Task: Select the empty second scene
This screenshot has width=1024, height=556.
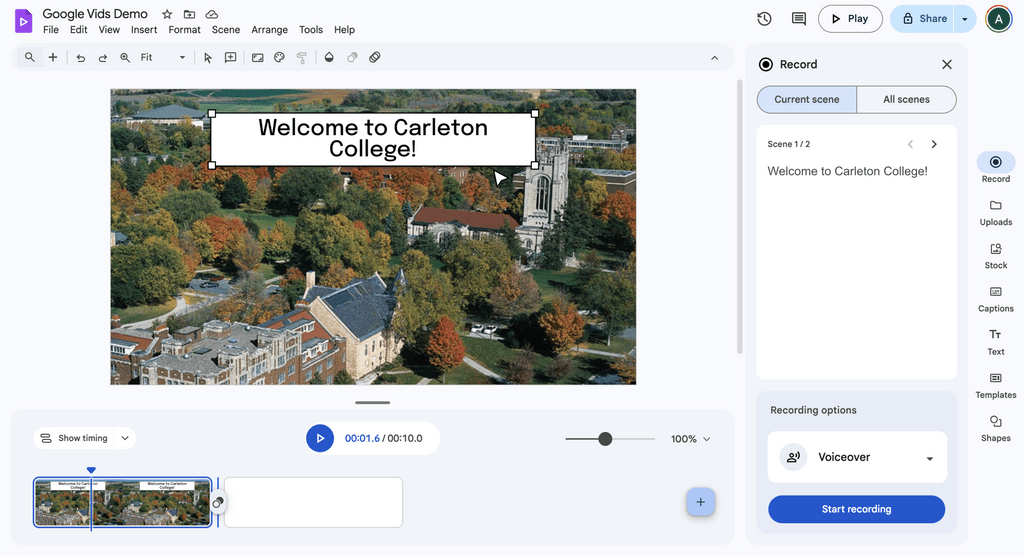Action: 313,502
